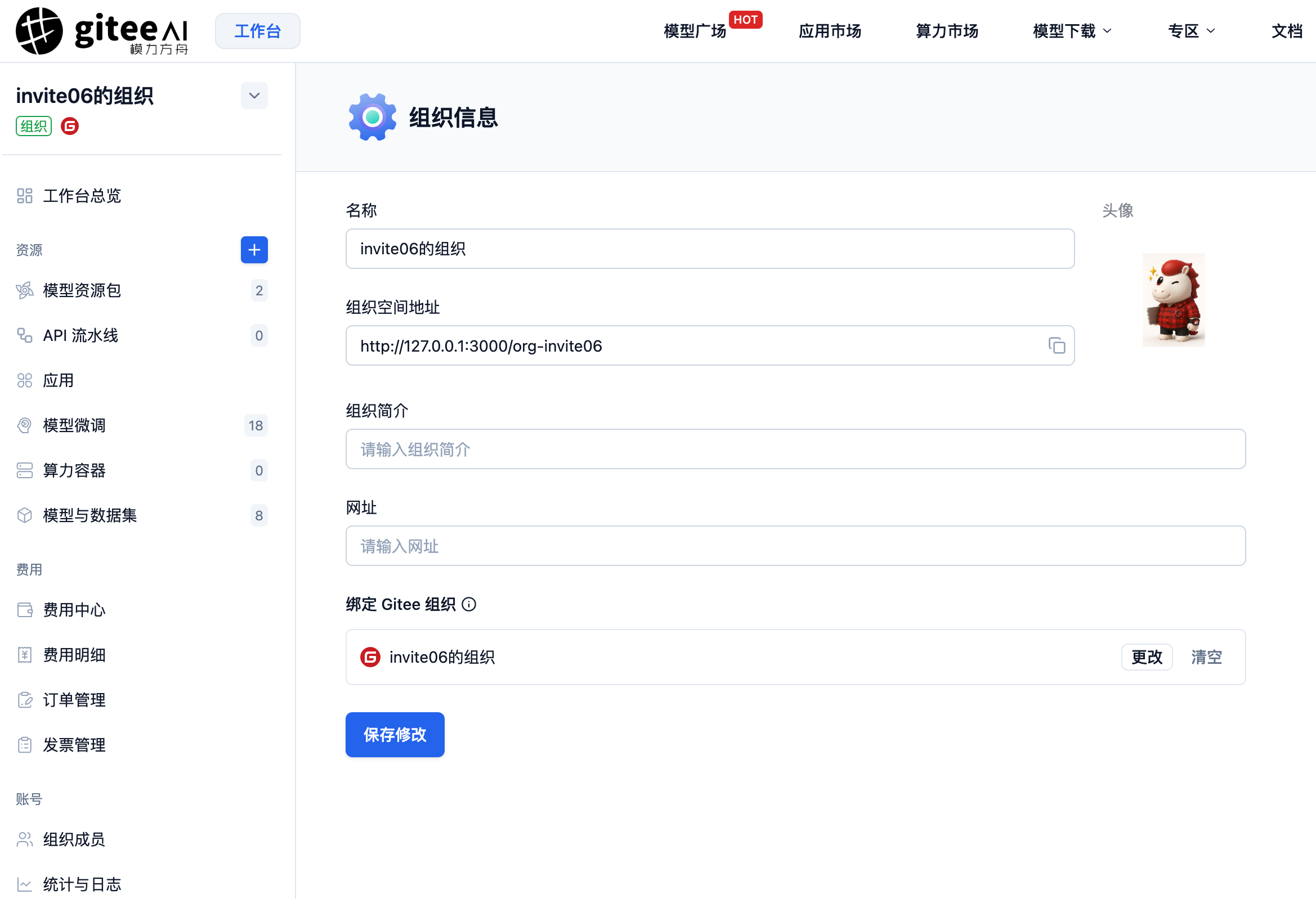Click the 模型资源包 icon in the sidebar
The image size is (1316, 899).
click(24, 290)
